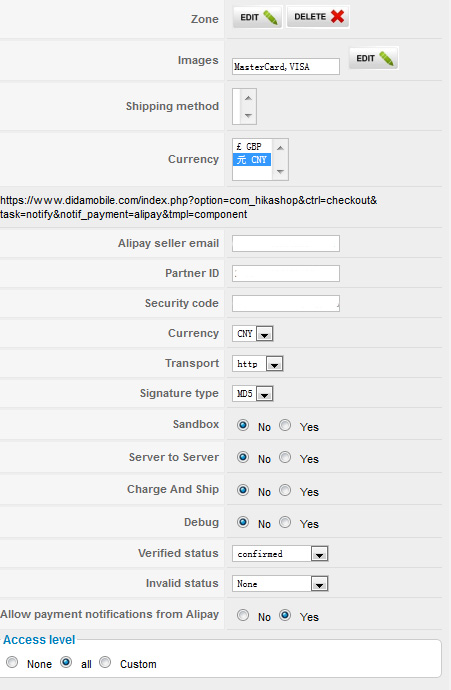
Task: Disable Alipay payment notifications with No
Action: coord(243,615)
